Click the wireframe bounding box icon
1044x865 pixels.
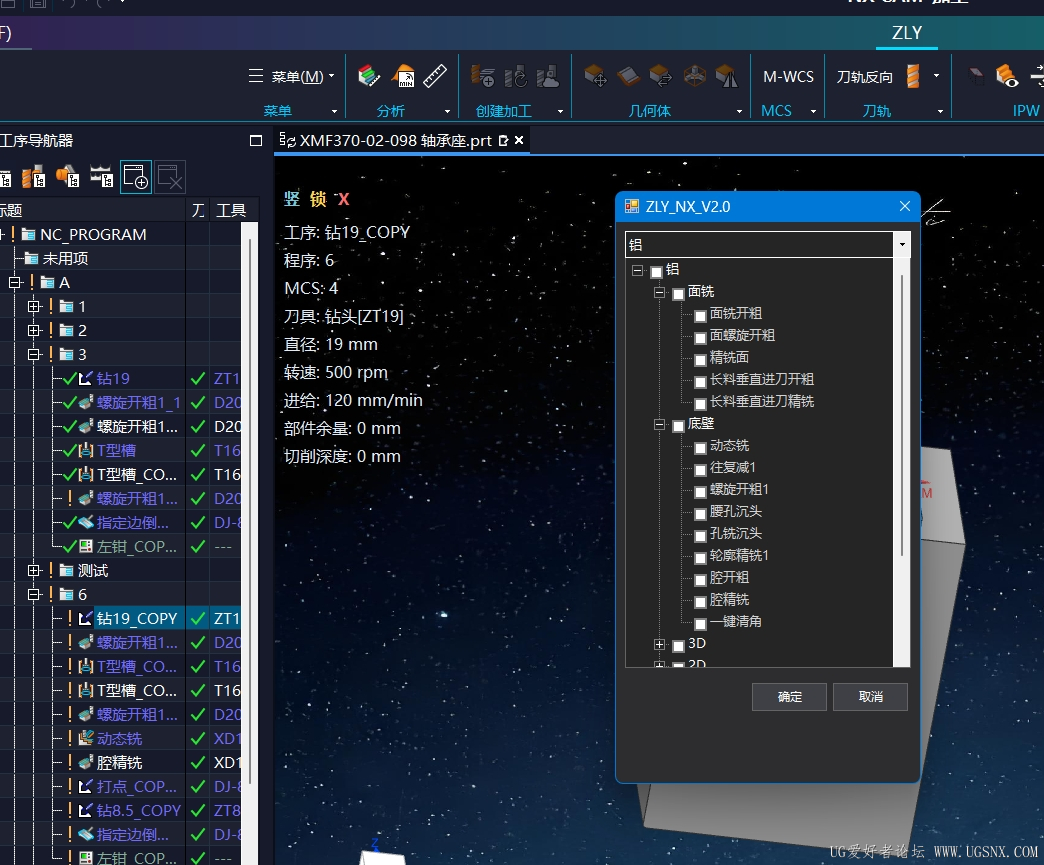click(694, 77)
